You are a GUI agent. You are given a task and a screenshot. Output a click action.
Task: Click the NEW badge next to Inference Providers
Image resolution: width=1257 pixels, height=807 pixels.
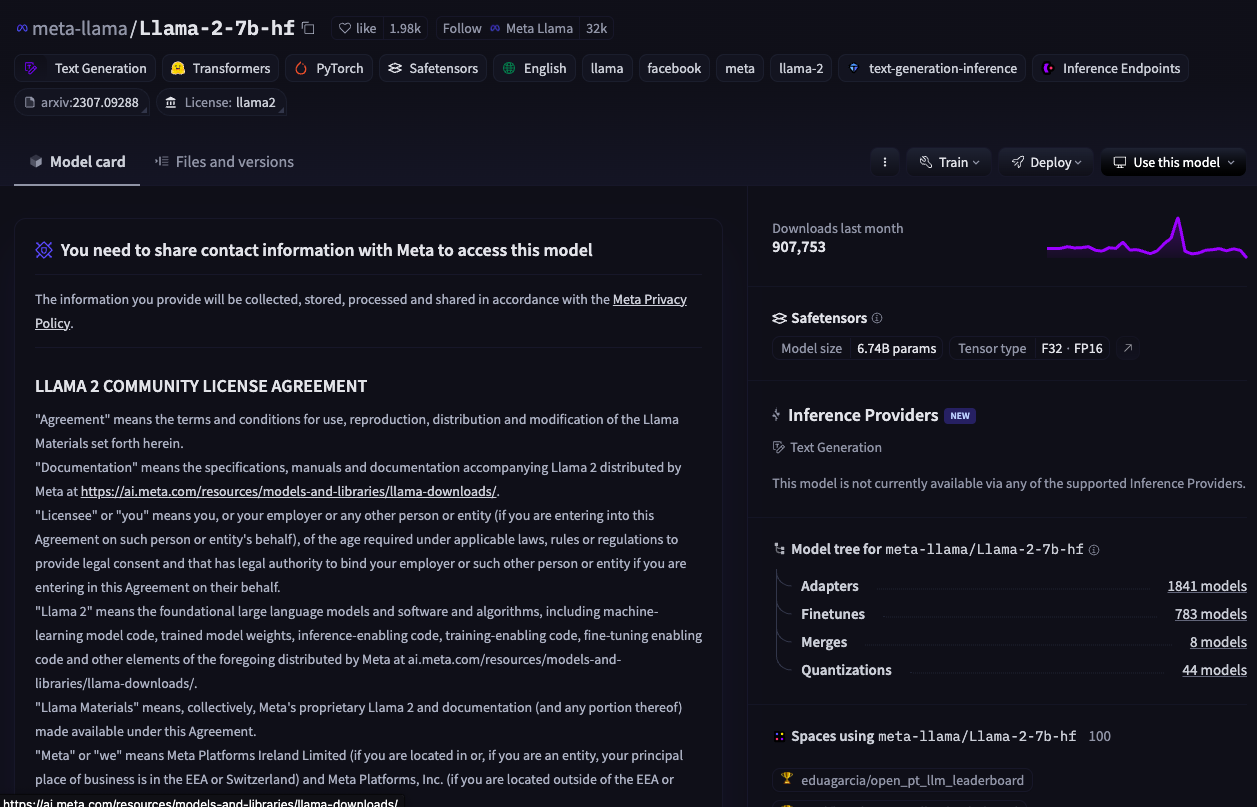coord(960,416)
